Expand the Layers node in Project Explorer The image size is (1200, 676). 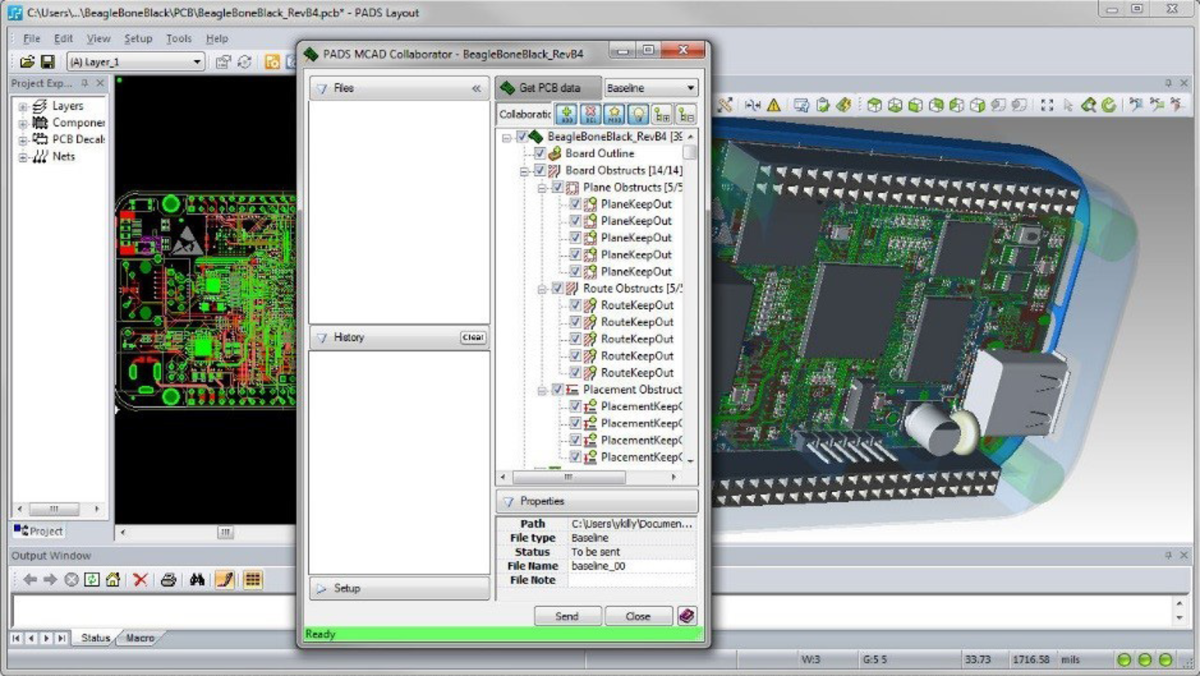(23, 106)
